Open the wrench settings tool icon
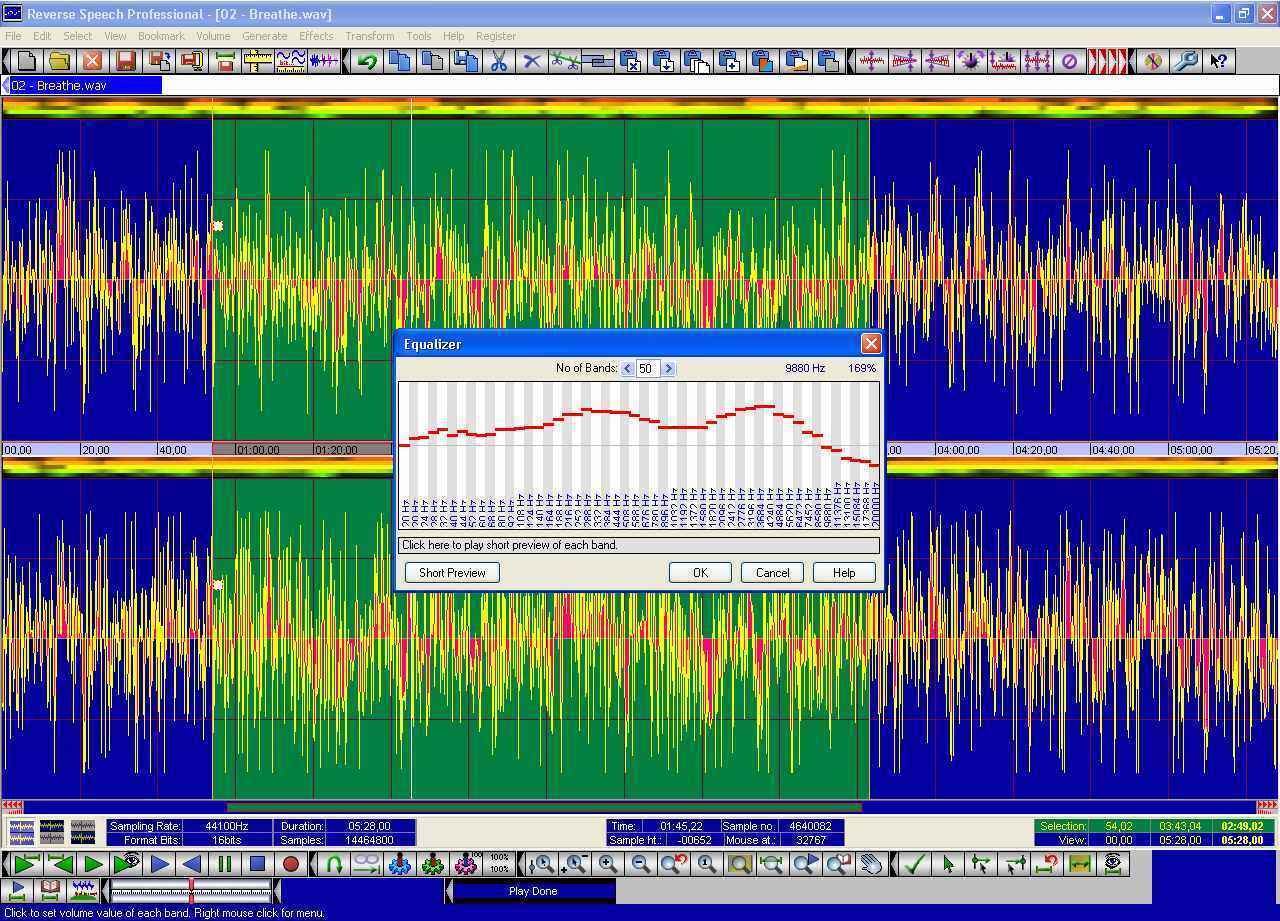 point(1186,61)
